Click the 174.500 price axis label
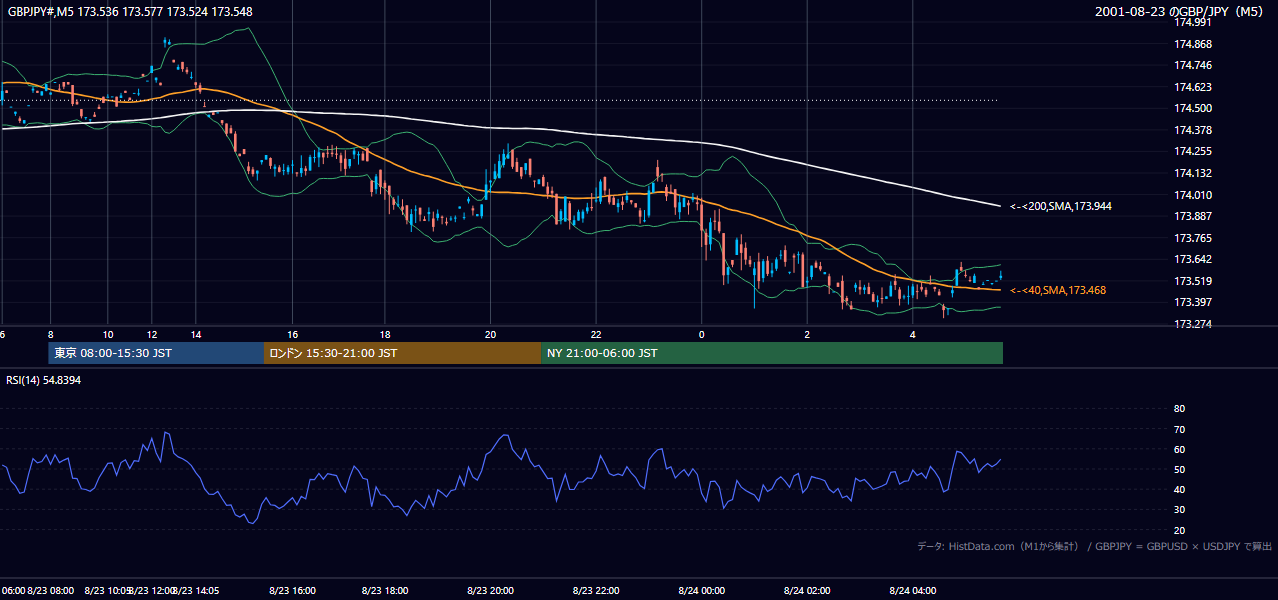 1192,108
